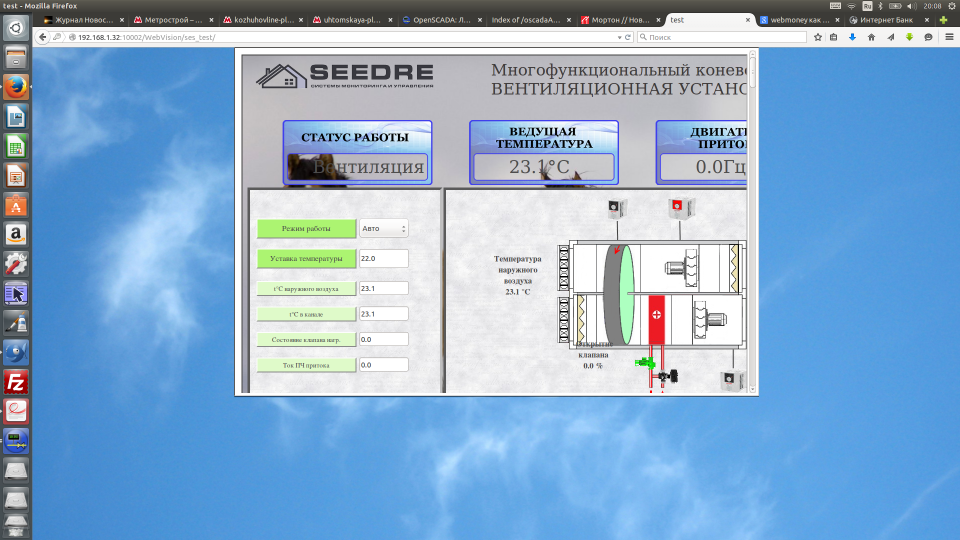Click the frequency converter with red display
This screenshot has width=960, height=540.
pos(677,208)
